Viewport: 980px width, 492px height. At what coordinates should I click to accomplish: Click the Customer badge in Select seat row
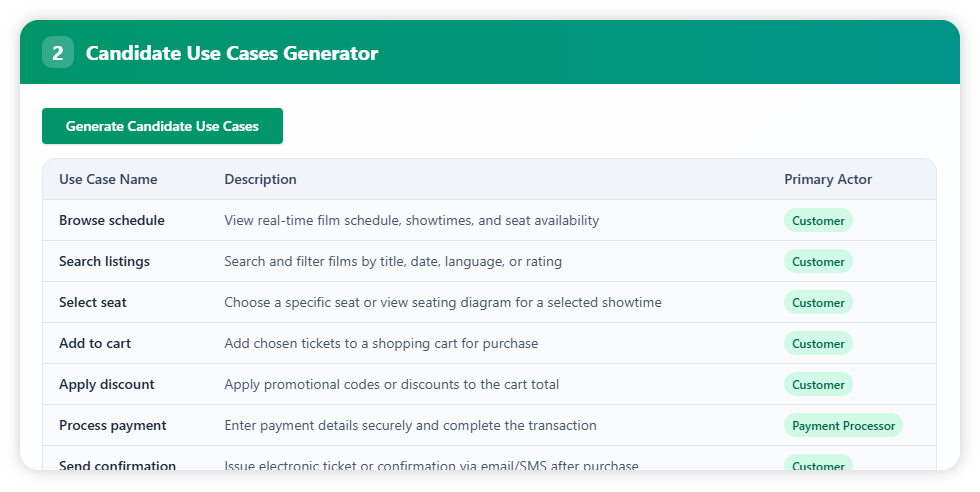(x=818, y=303)
